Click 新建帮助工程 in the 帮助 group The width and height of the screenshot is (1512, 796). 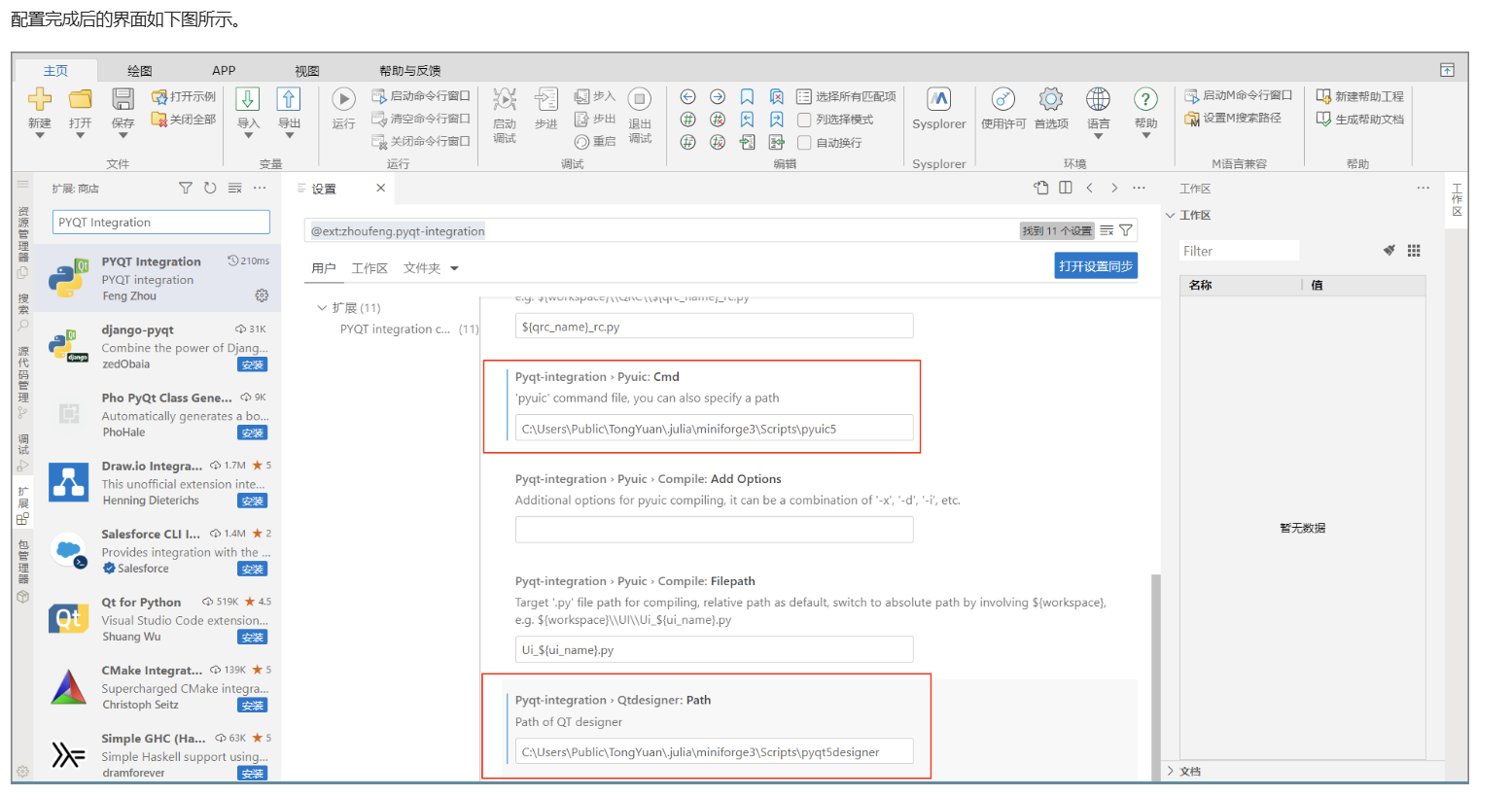click(1360, 96)
